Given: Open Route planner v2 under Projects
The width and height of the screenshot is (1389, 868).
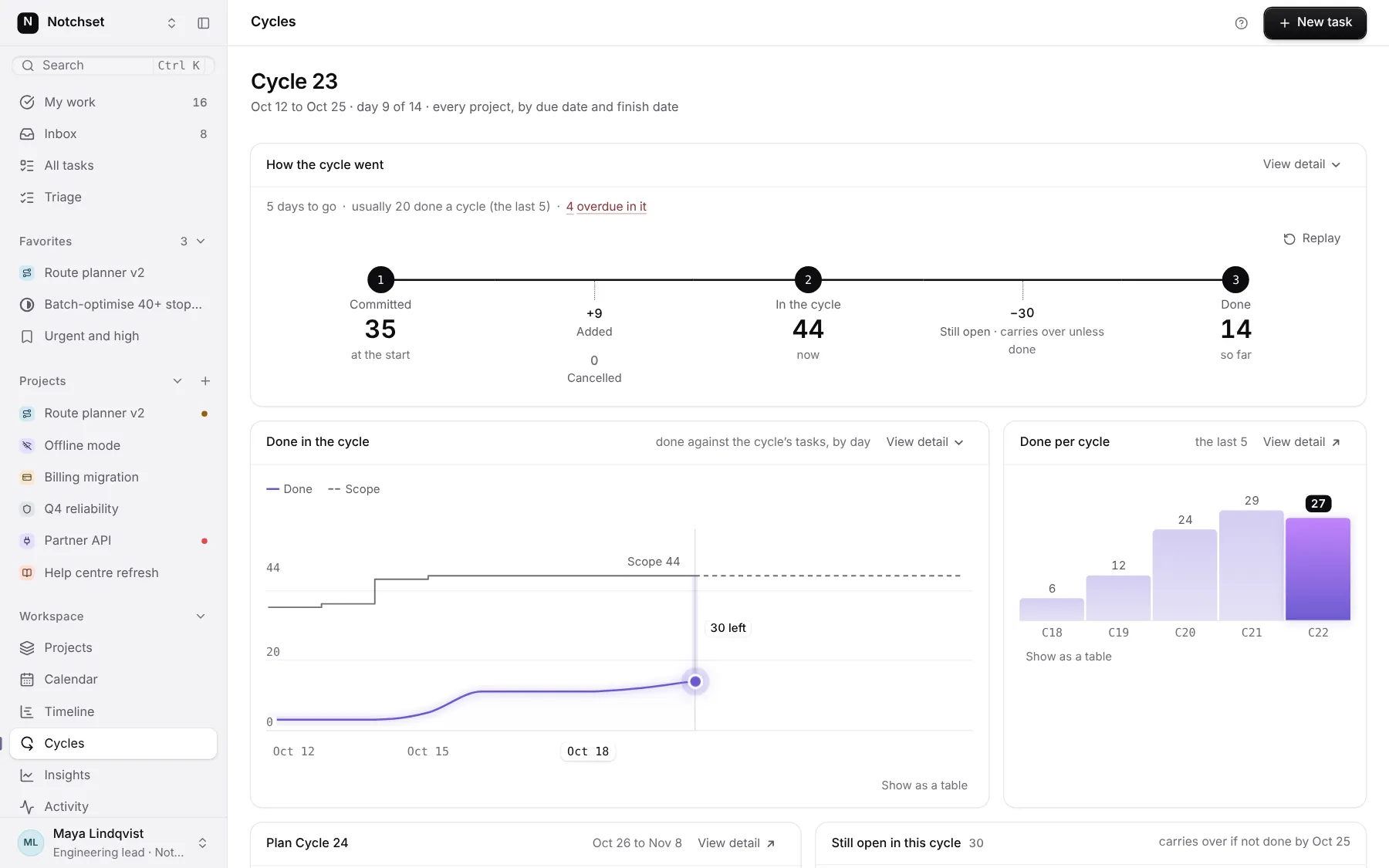Looking at the screenshot, I should point(113,413).
